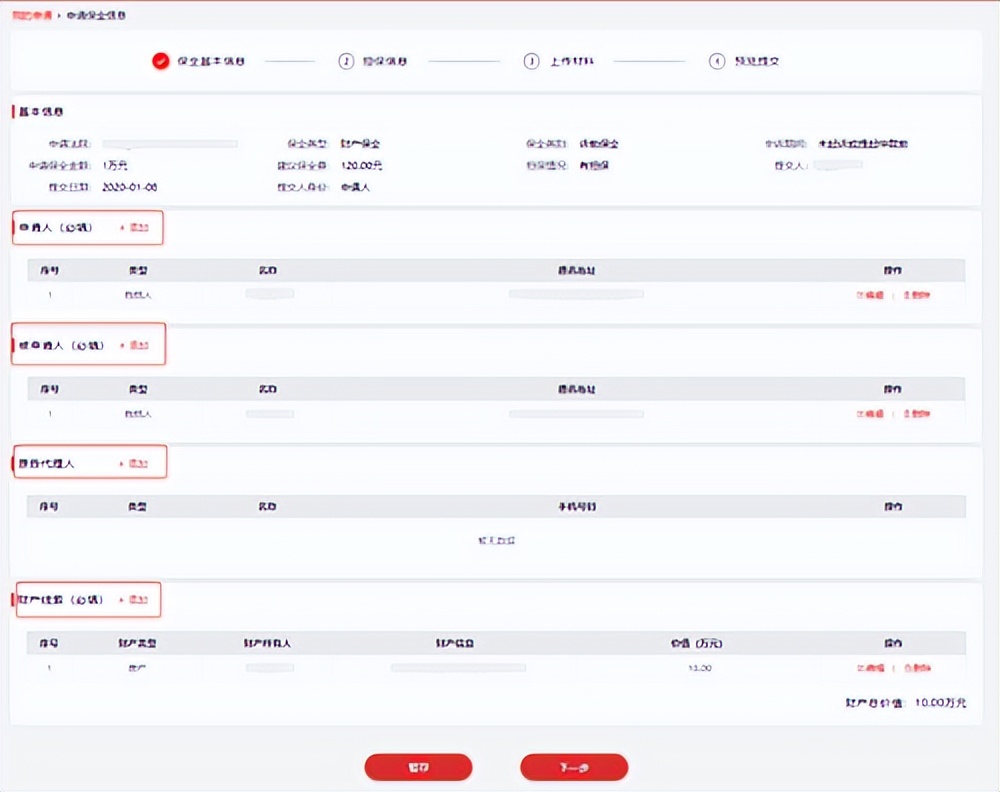Click the 上传材料 step circle icon
This screenshot has width=1000, height=792.
point(532,60)
